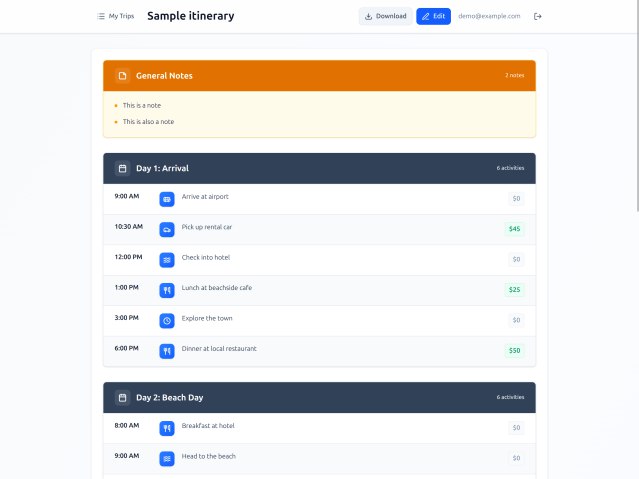The image size is (639, 479).
Task: Click the car icon for Pick up rental car
Action: coord(167,229)
